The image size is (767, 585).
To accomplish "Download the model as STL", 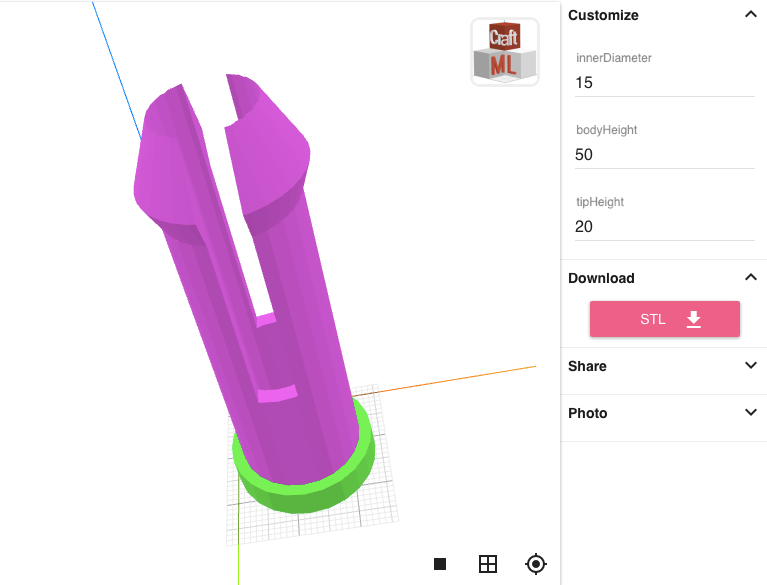I will tap(664, 319).
